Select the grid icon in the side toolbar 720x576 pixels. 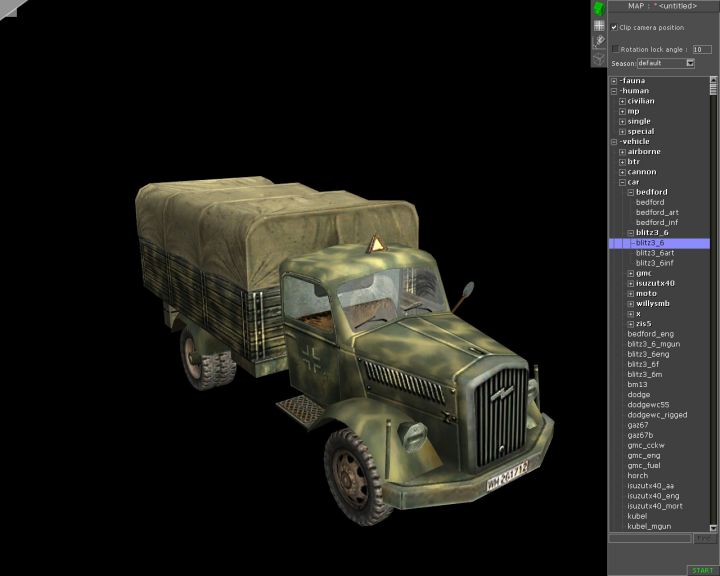(x=598, y=25)
